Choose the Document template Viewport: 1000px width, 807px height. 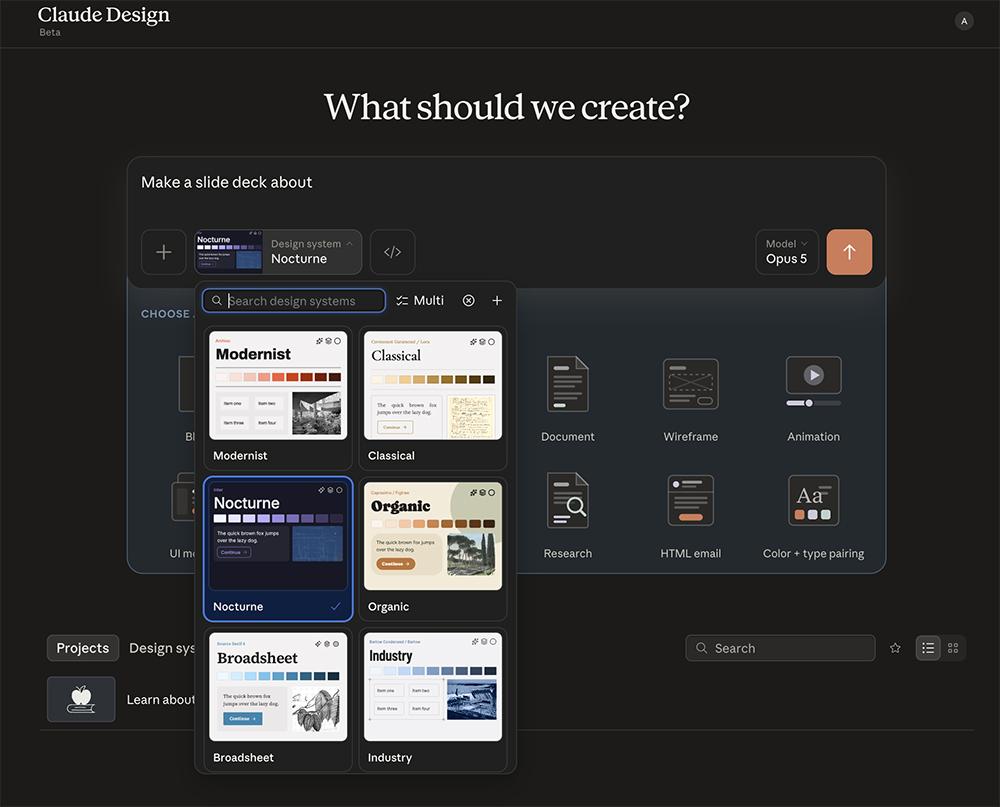[x=568, y=399]
